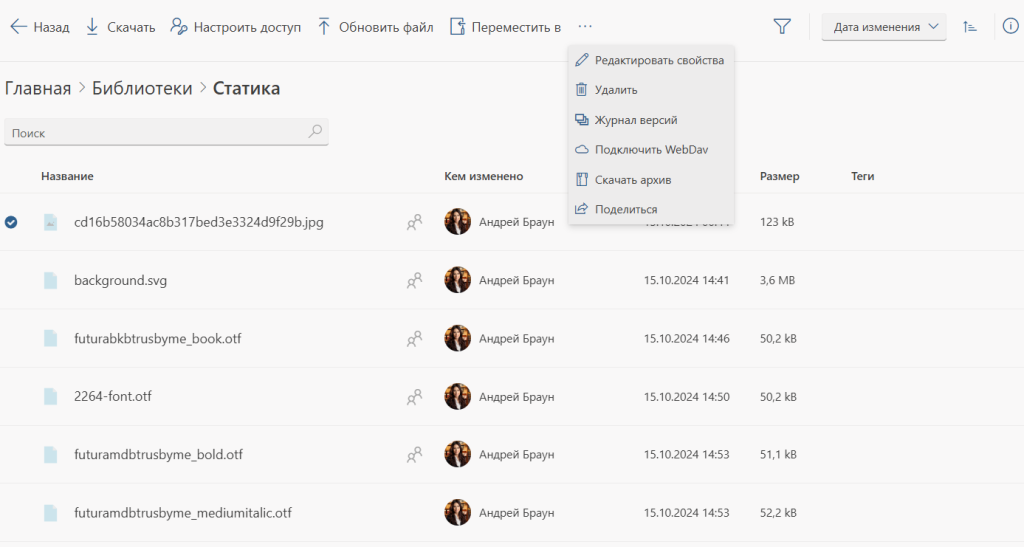Viewport: 1024px width, 547px height.
Task: Go to Библиотеки in the breadcrumb
Action: click(142, 88)
